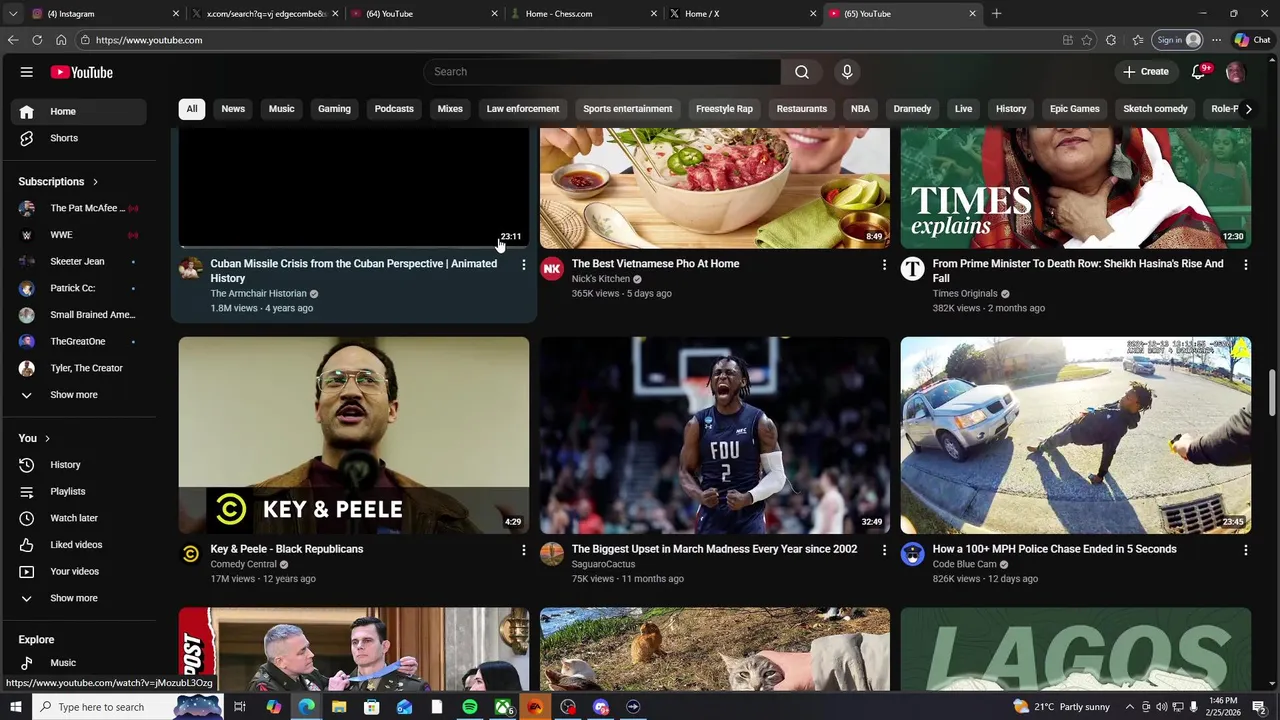Switch to Home - Chess.com browser tab
This screenshot has width=1280, height=720.
click(582, 14)
